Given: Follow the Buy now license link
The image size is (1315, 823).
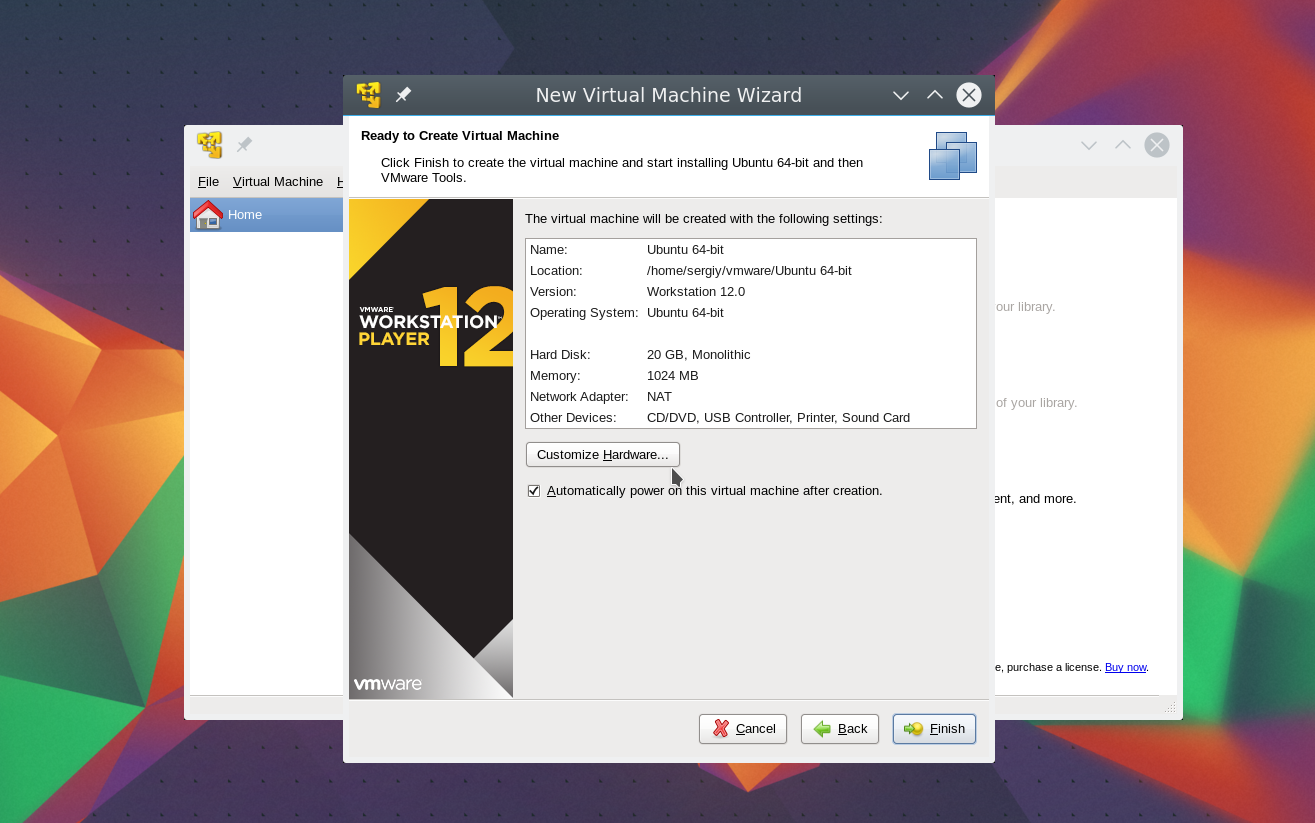Looking at the screenshot, I should pos(1125,667).
